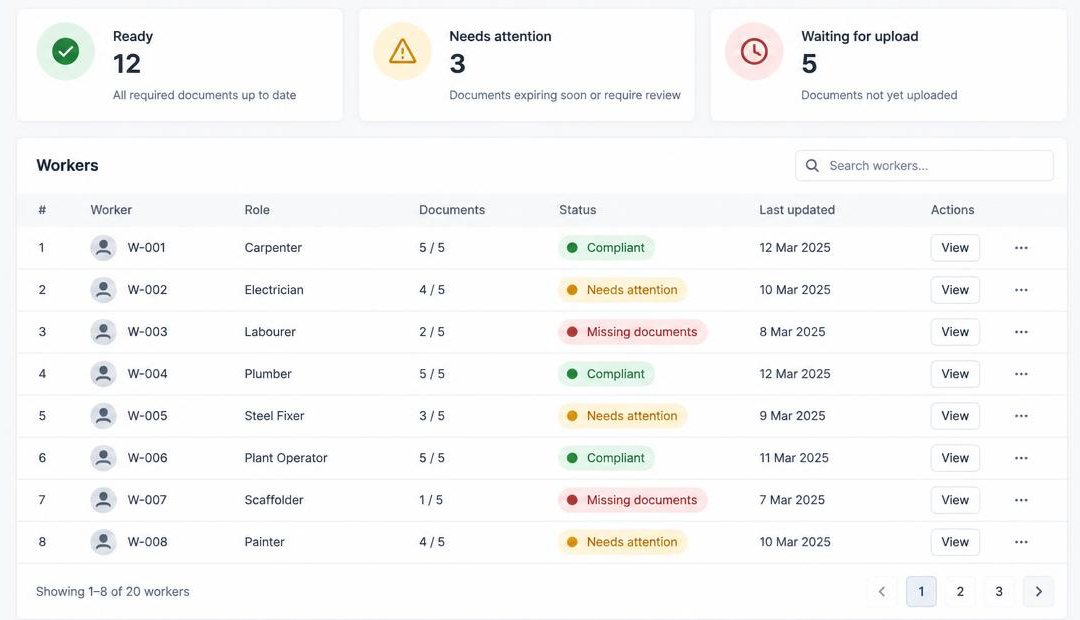Click the avatar icon for W-008
The height and width of the screenshot is (620, 1080).
point(103,542)
